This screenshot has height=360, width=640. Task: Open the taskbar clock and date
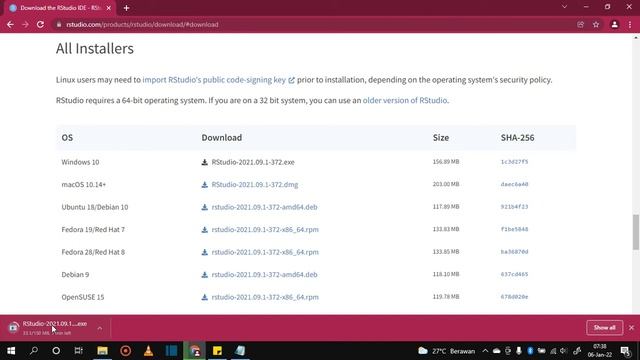600,351
